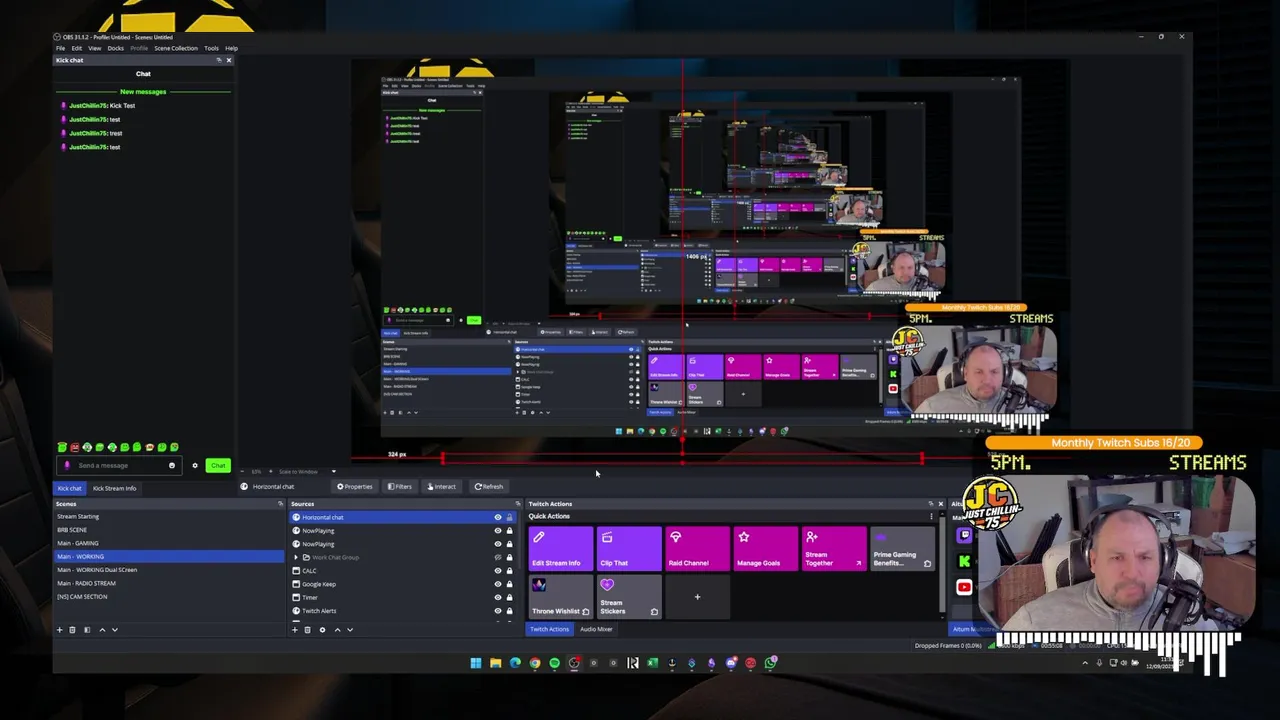Select the Twitch Actions tab
This screenshot has width=1280, height=720.
coord(549,629)
